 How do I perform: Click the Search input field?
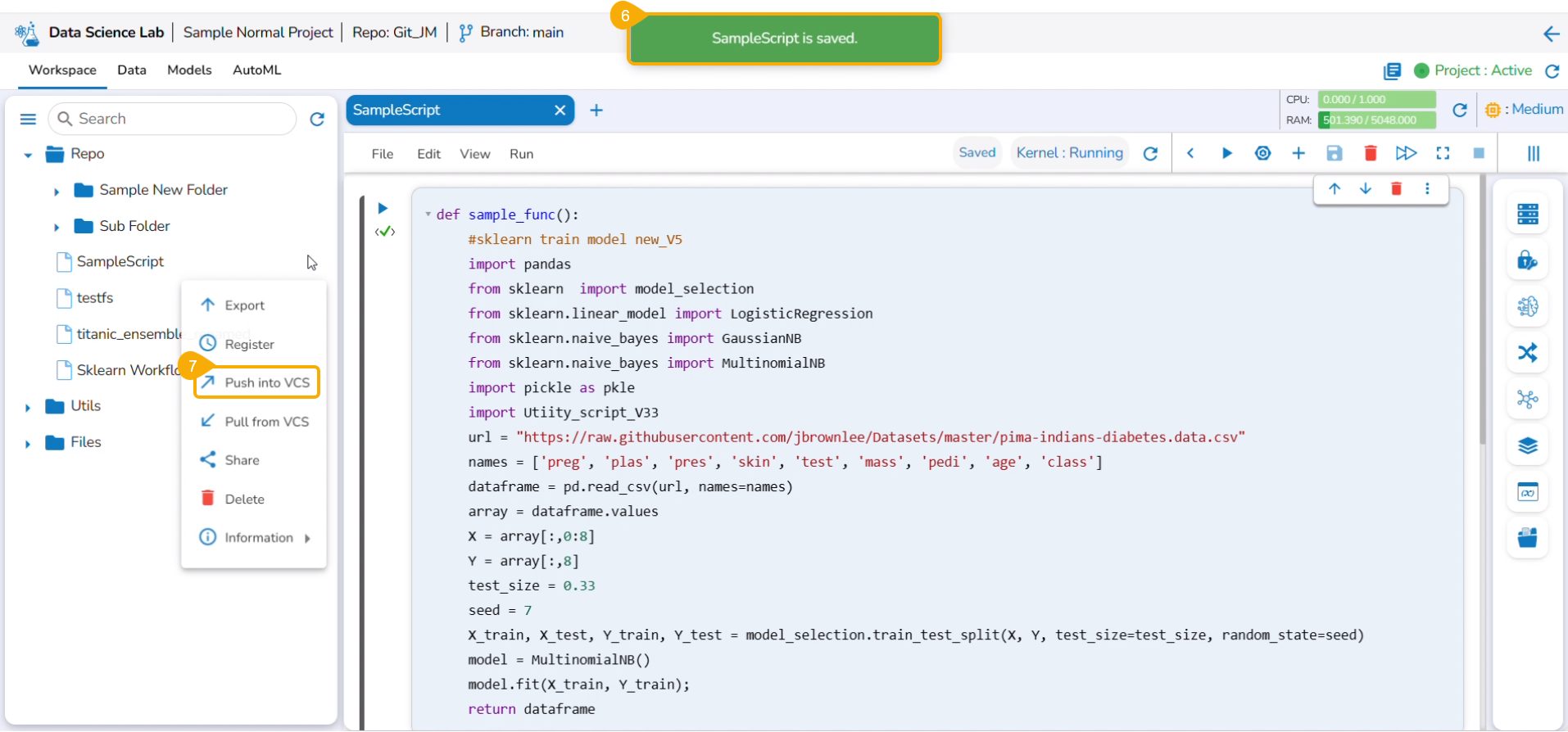pos(180,120)
